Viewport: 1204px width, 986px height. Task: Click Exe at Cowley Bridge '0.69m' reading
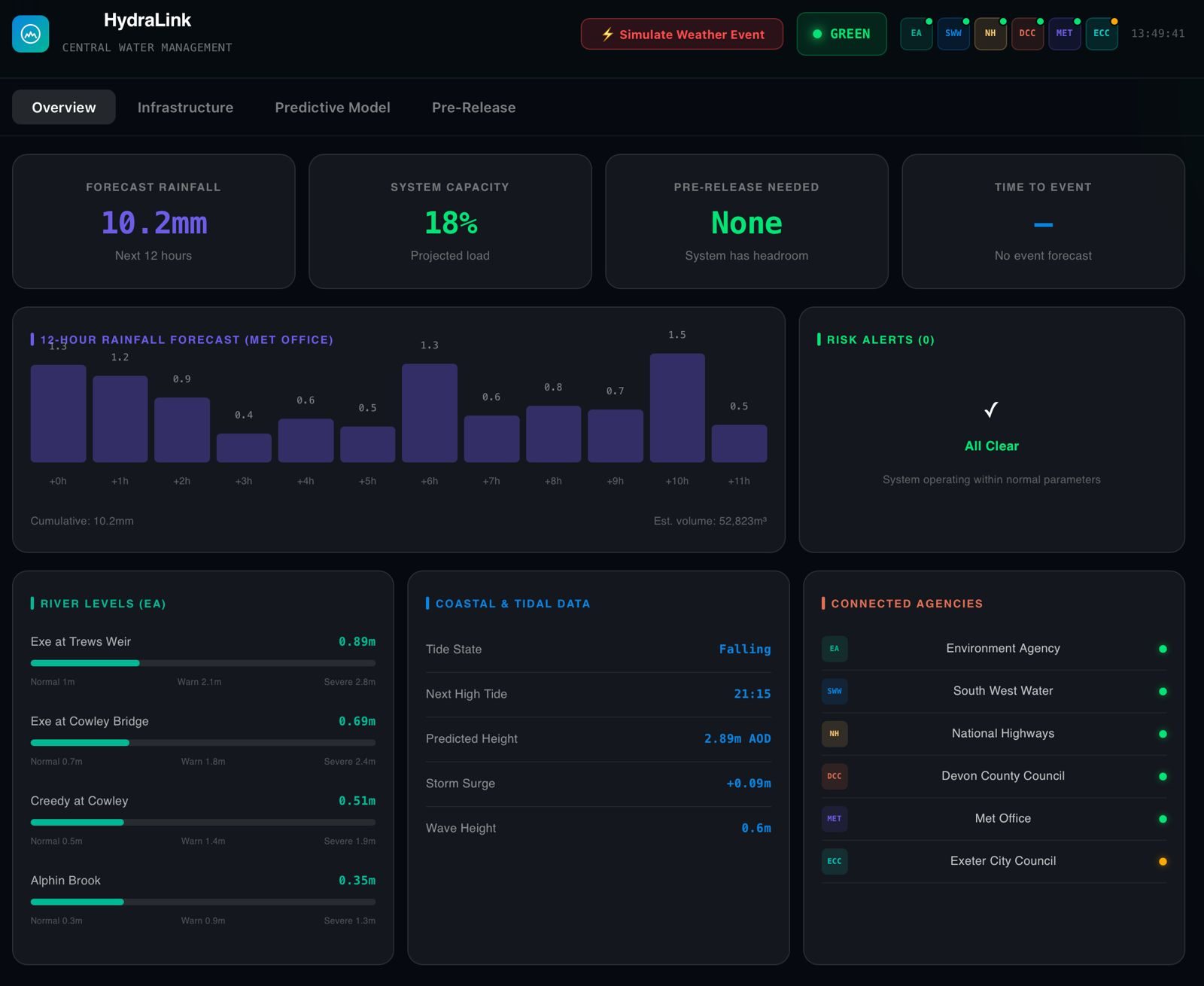click(357, 721)
